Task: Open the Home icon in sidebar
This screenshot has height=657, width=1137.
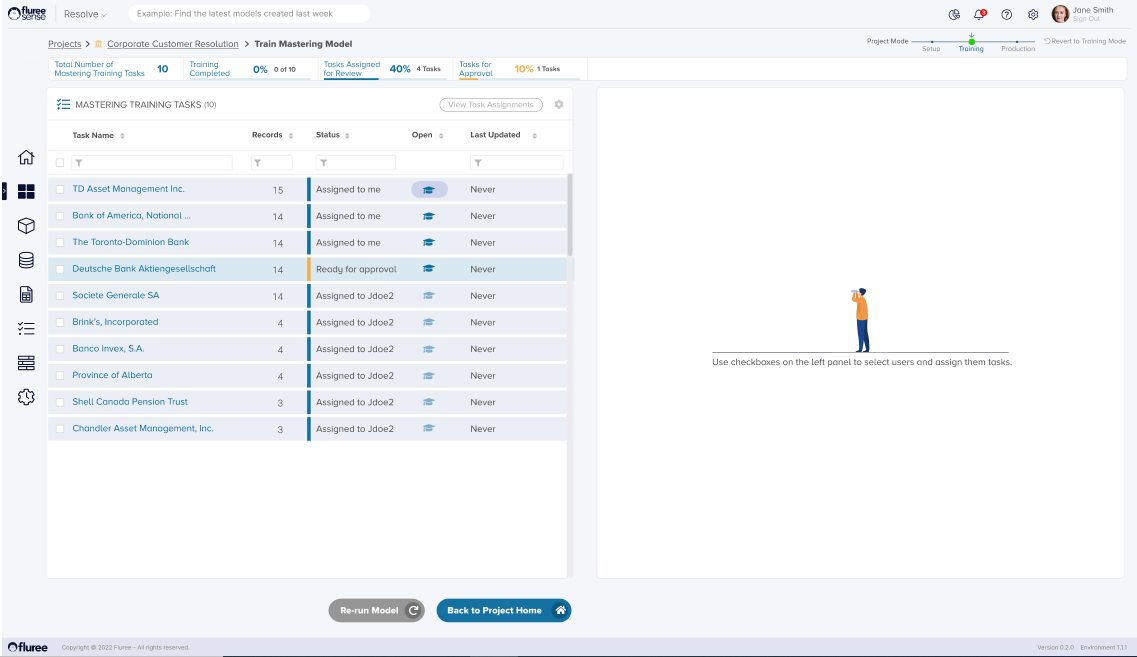Action: tap(27, 158)
